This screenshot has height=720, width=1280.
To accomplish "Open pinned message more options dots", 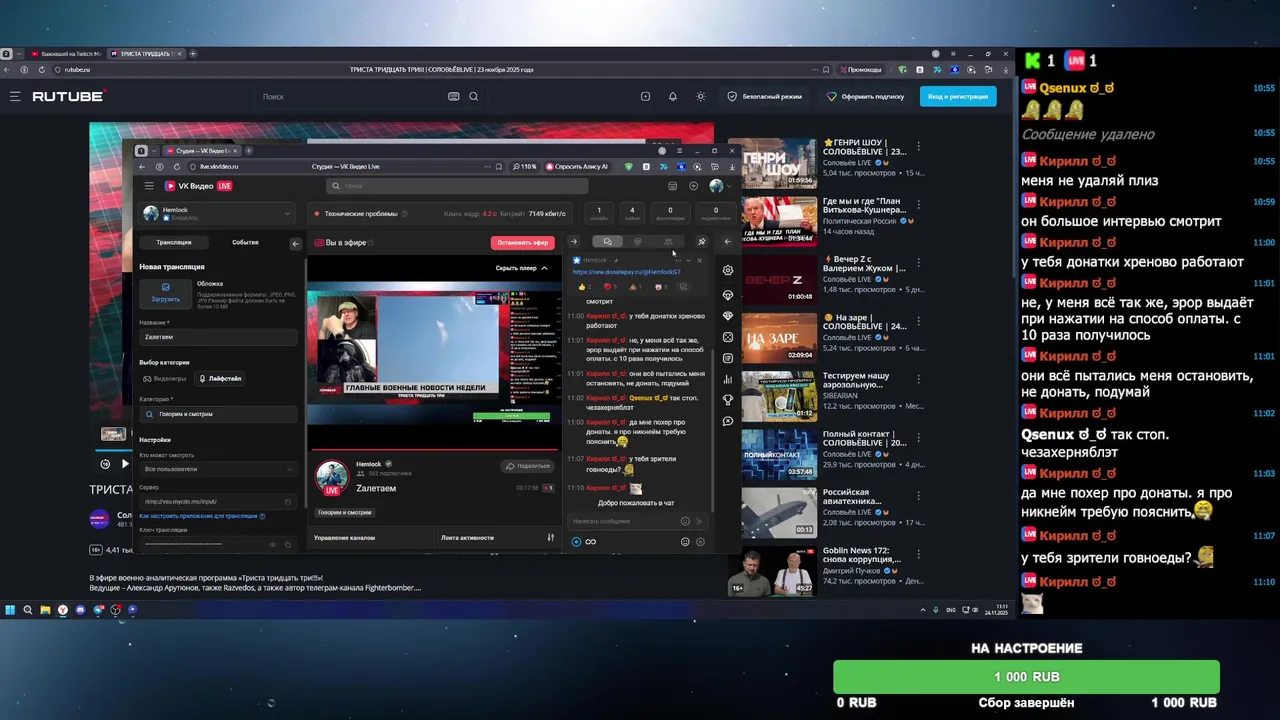I will [679, 260].
